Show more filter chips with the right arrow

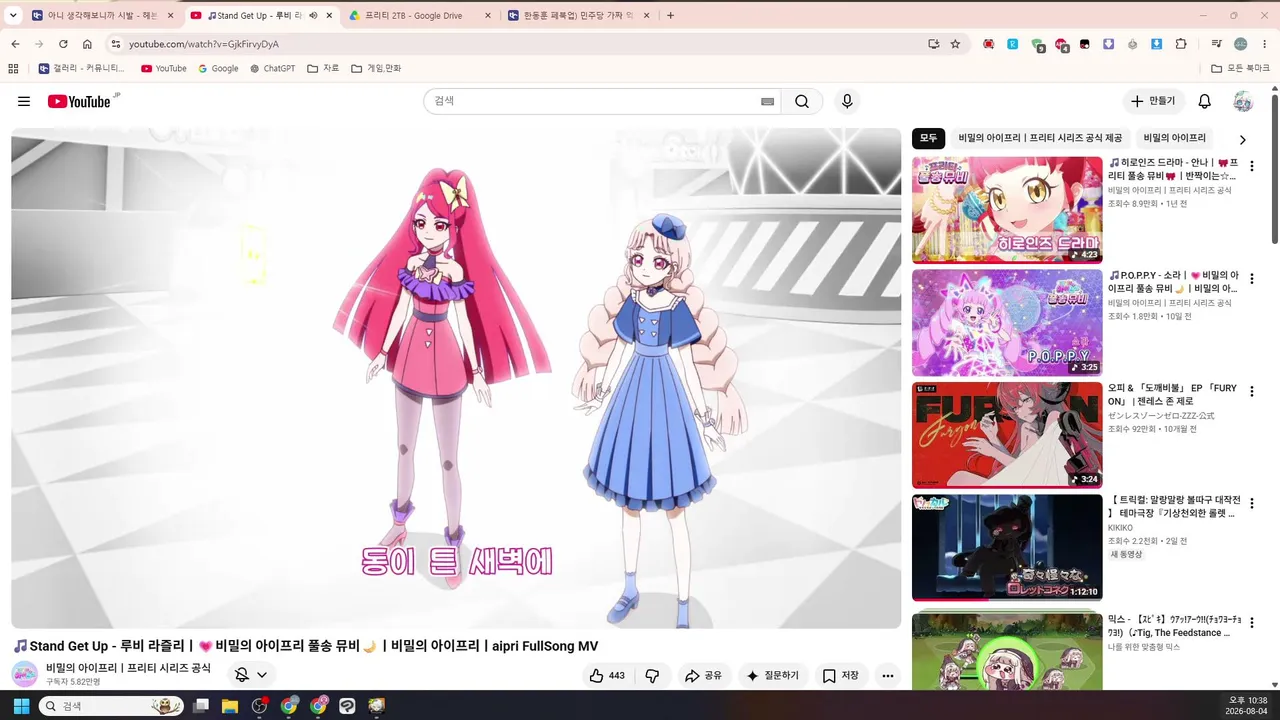[x=1242, y=140]
